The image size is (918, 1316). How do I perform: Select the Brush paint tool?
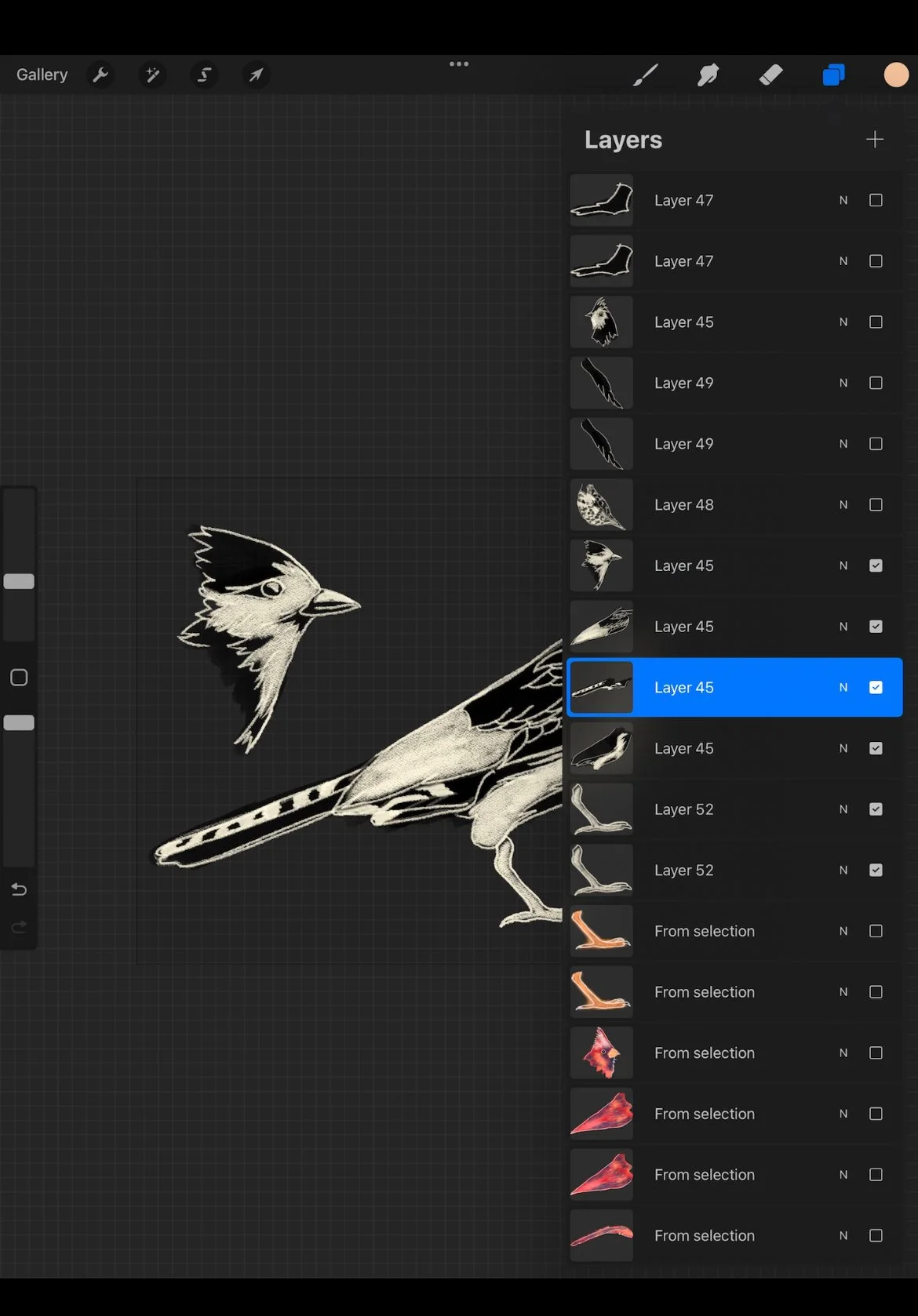pyautogui.click(x=645, y=75)
